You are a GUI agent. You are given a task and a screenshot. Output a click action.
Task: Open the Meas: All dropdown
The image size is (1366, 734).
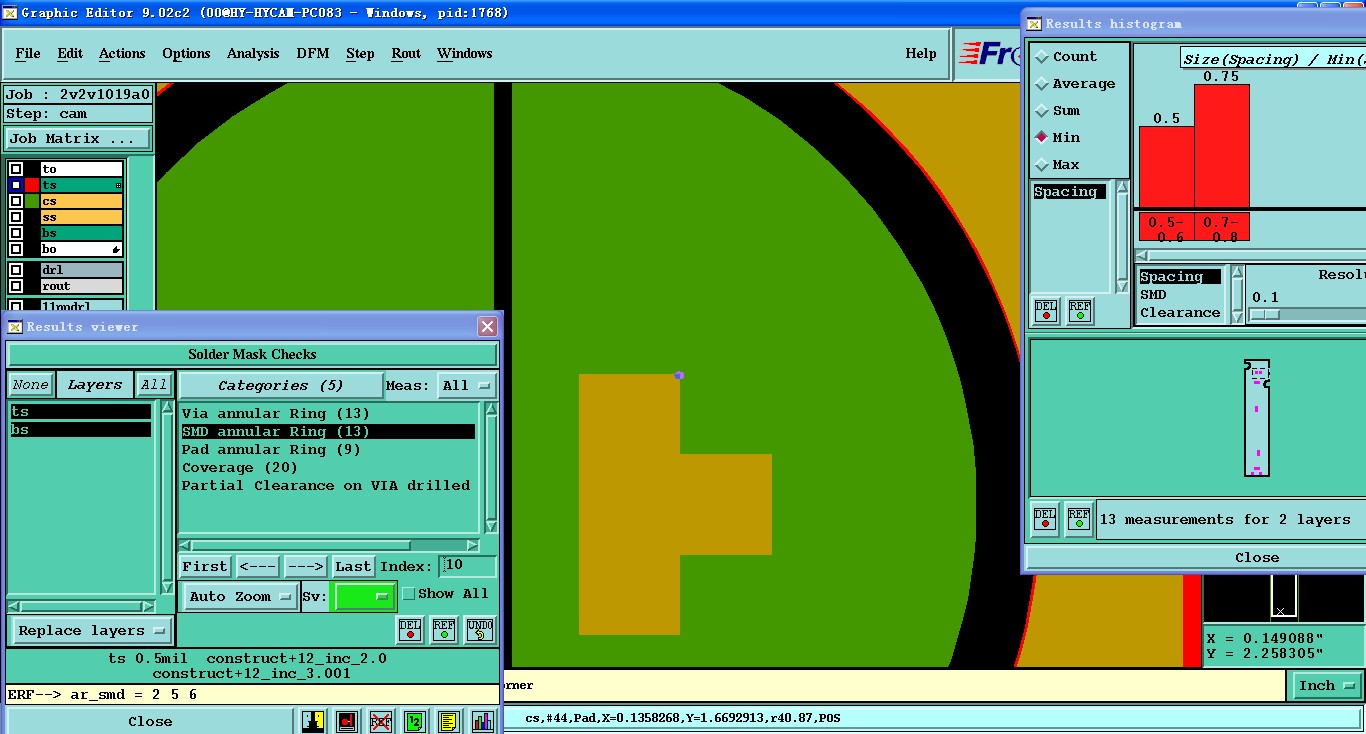(468, 385)
